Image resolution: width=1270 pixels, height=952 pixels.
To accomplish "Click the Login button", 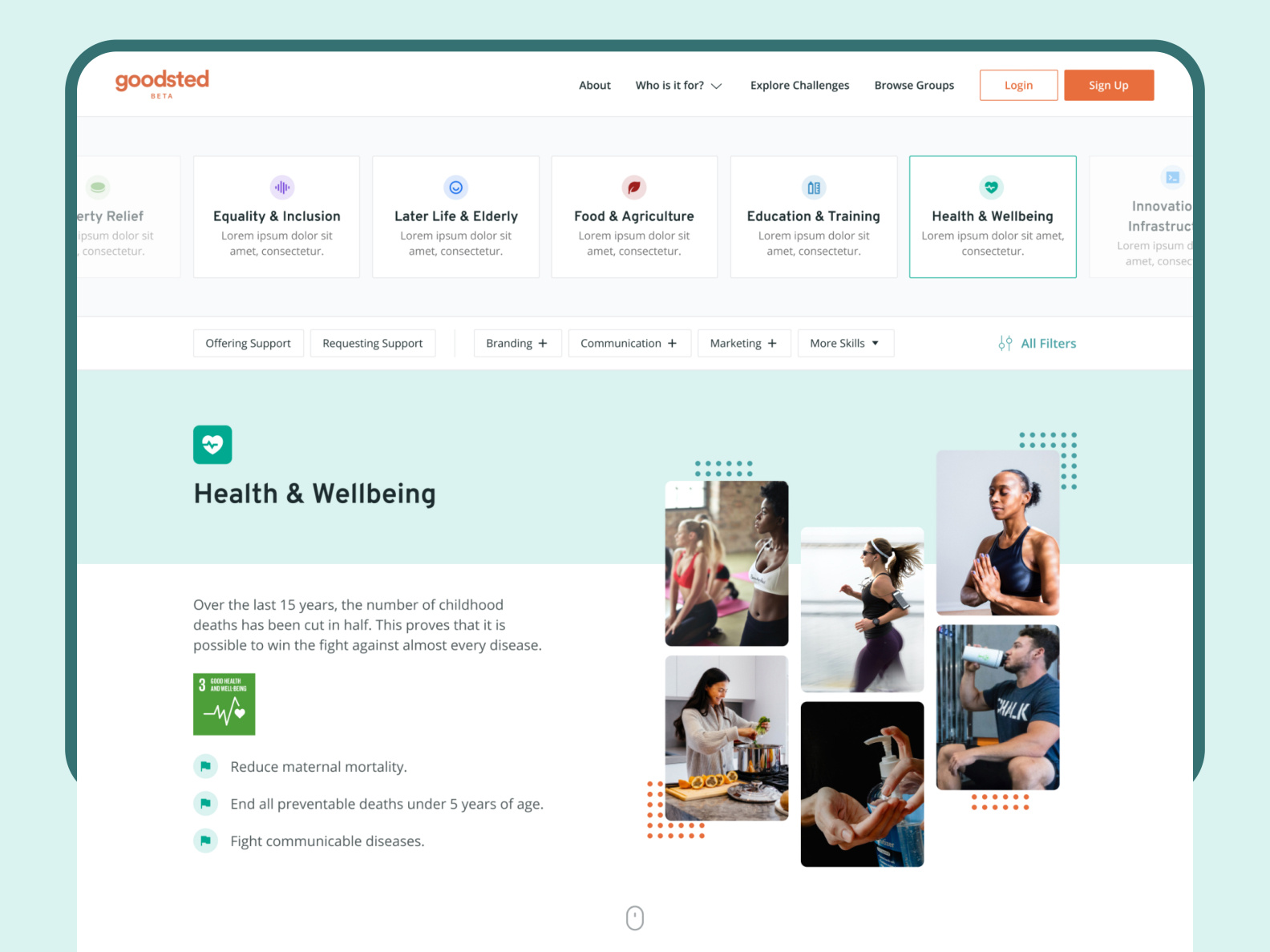I will (1019, 85).
